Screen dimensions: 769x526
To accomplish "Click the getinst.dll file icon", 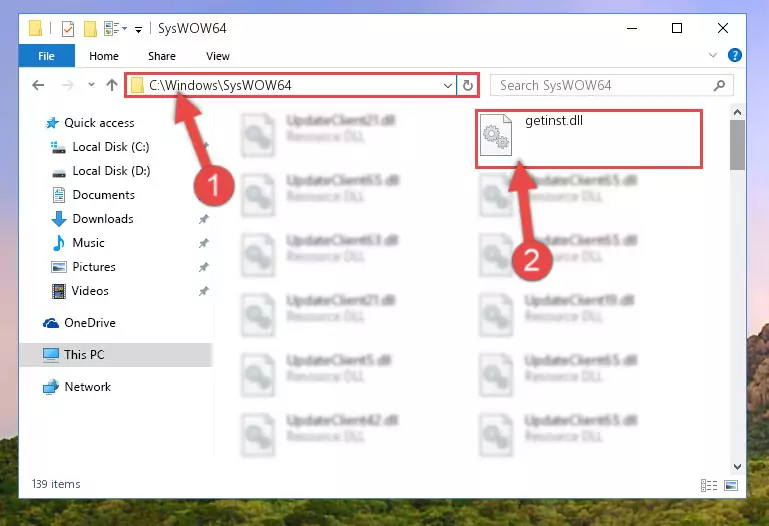I will tap(496, 135).
